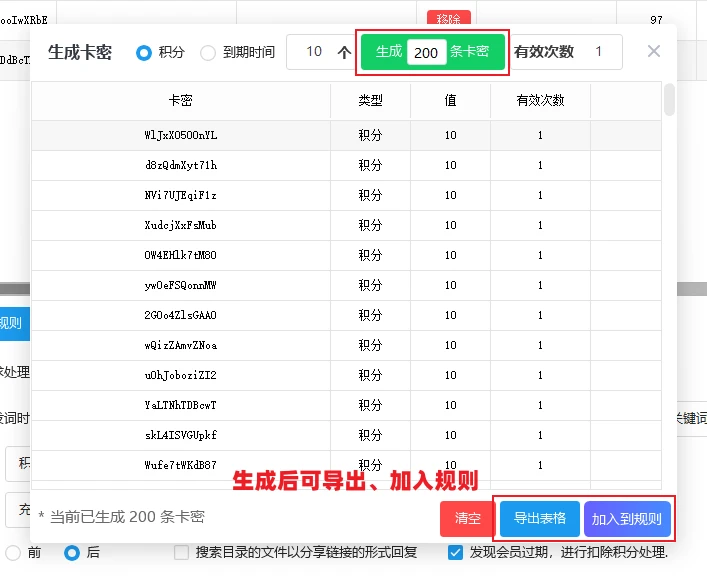Click the points value field showing 10
This screenshot has height=579, width=707.
pos(314,52)
